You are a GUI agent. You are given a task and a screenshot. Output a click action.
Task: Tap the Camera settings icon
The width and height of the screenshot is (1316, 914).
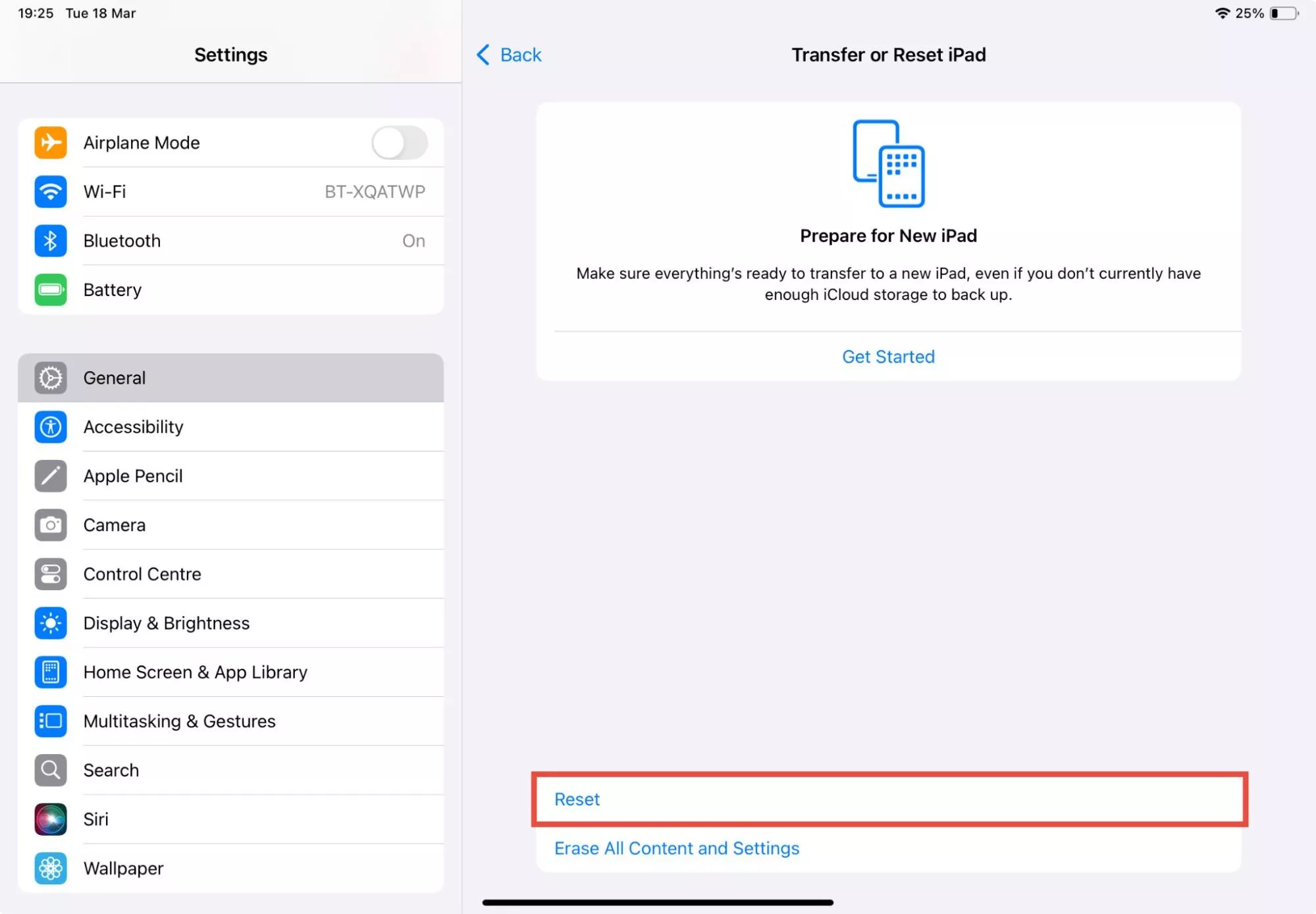click(x=51, y=525)
